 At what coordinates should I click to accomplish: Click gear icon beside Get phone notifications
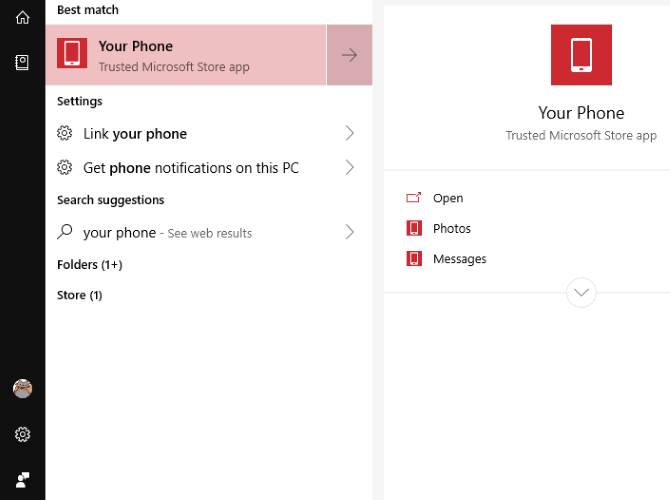[x=65, y=167]
